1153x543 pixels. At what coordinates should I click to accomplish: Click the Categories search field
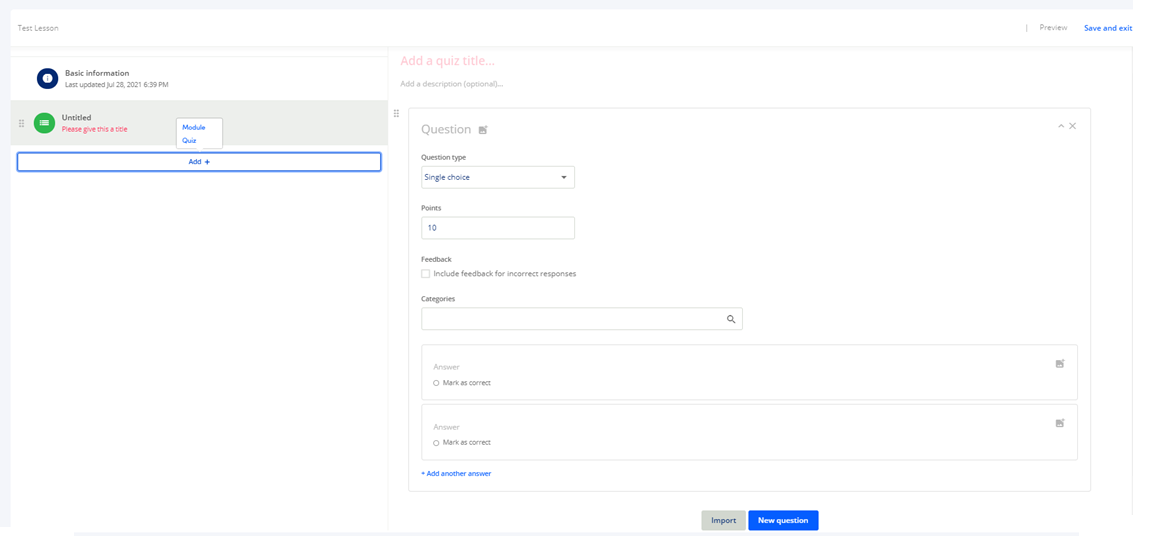(x=582, y=319)
